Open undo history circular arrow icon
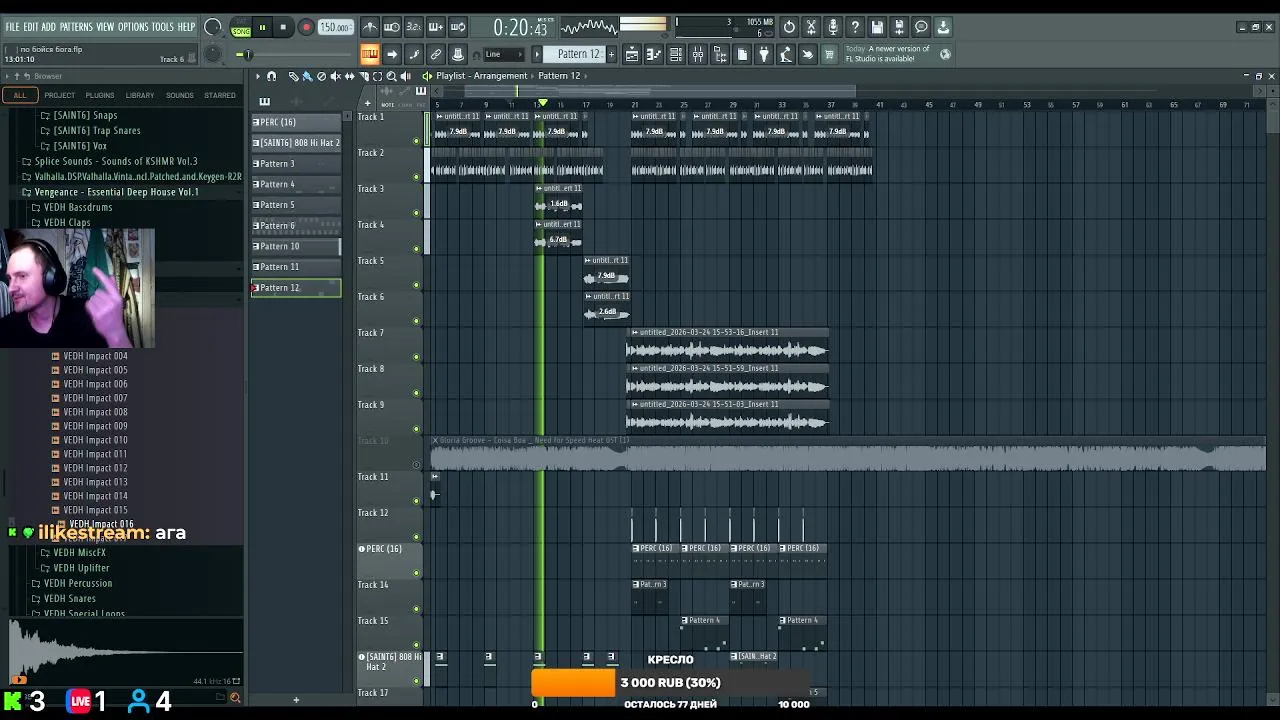1280x720 pixels. click(x=789, y=27)
